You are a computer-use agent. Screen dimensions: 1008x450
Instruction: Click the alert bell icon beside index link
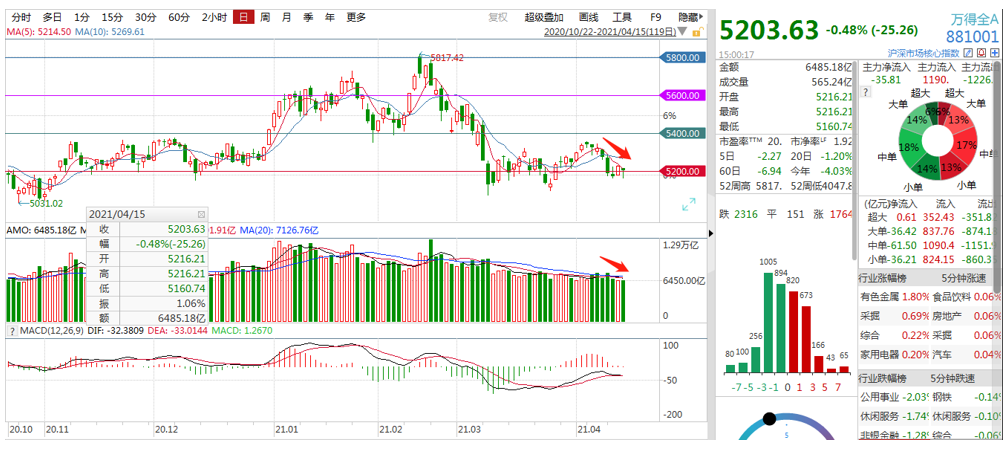click(x=979, y=53)
